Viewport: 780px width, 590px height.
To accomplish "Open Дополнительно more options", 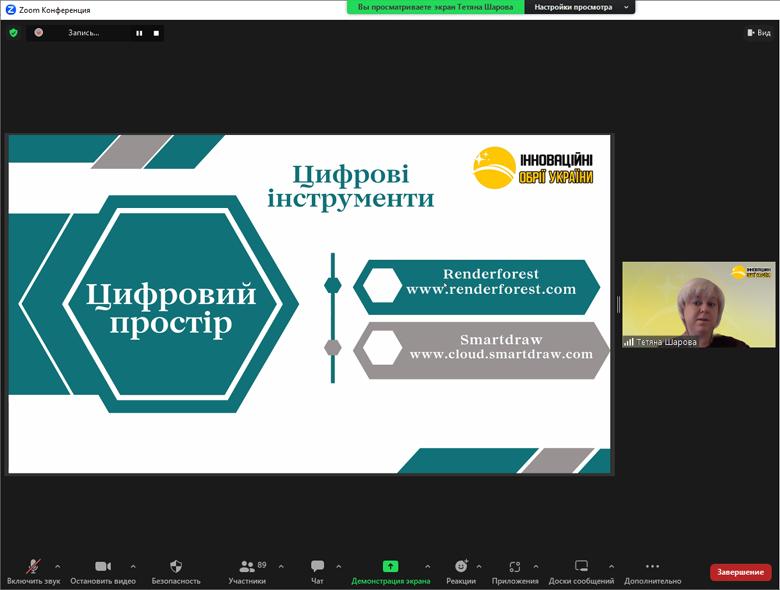I will pos(653,571).
